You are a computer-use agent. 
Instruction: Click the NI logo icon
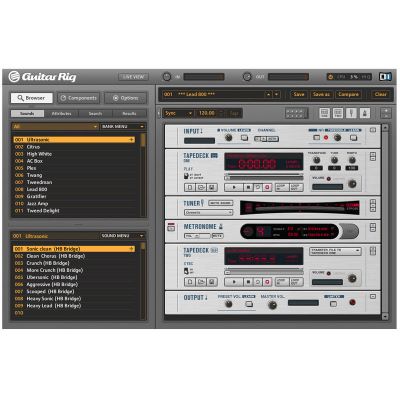click(x=385, y=77)
